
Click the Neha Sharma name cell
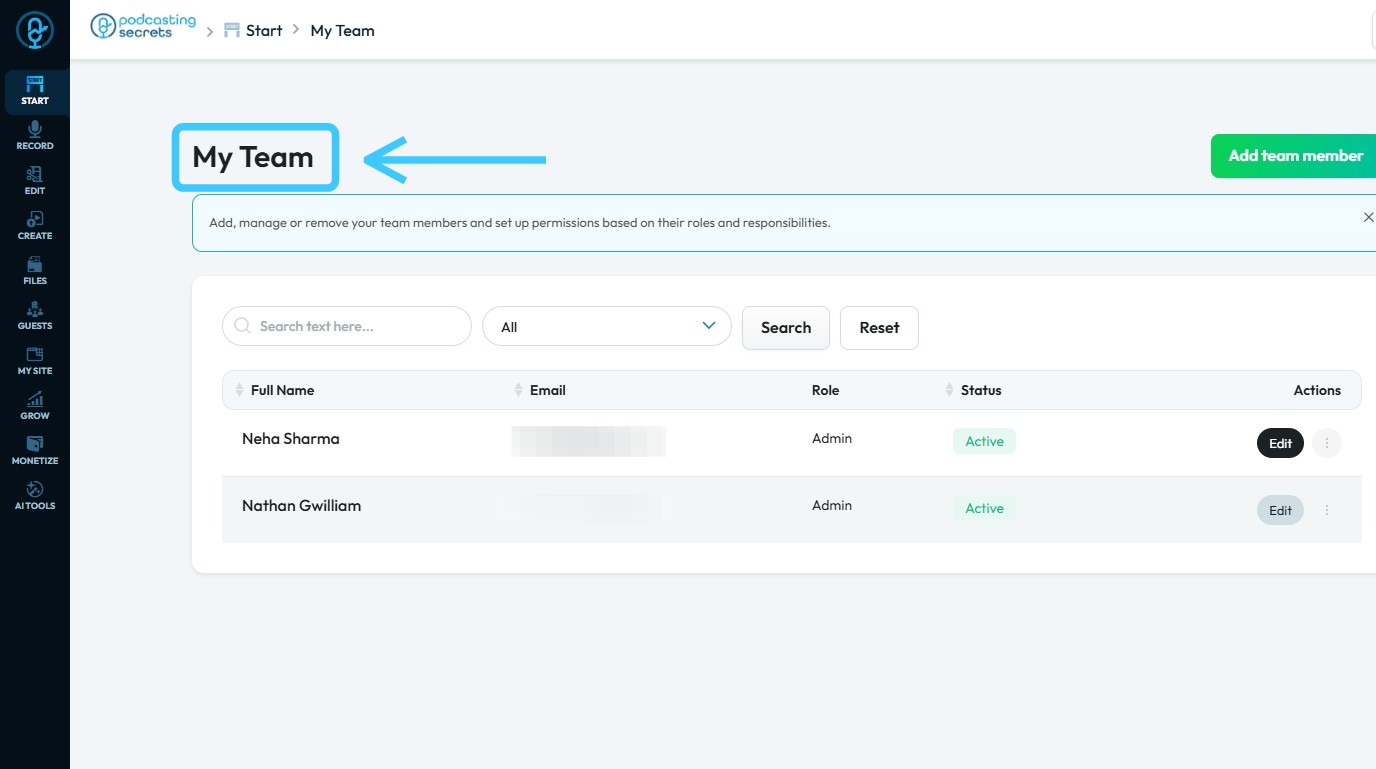pos(291,438)
